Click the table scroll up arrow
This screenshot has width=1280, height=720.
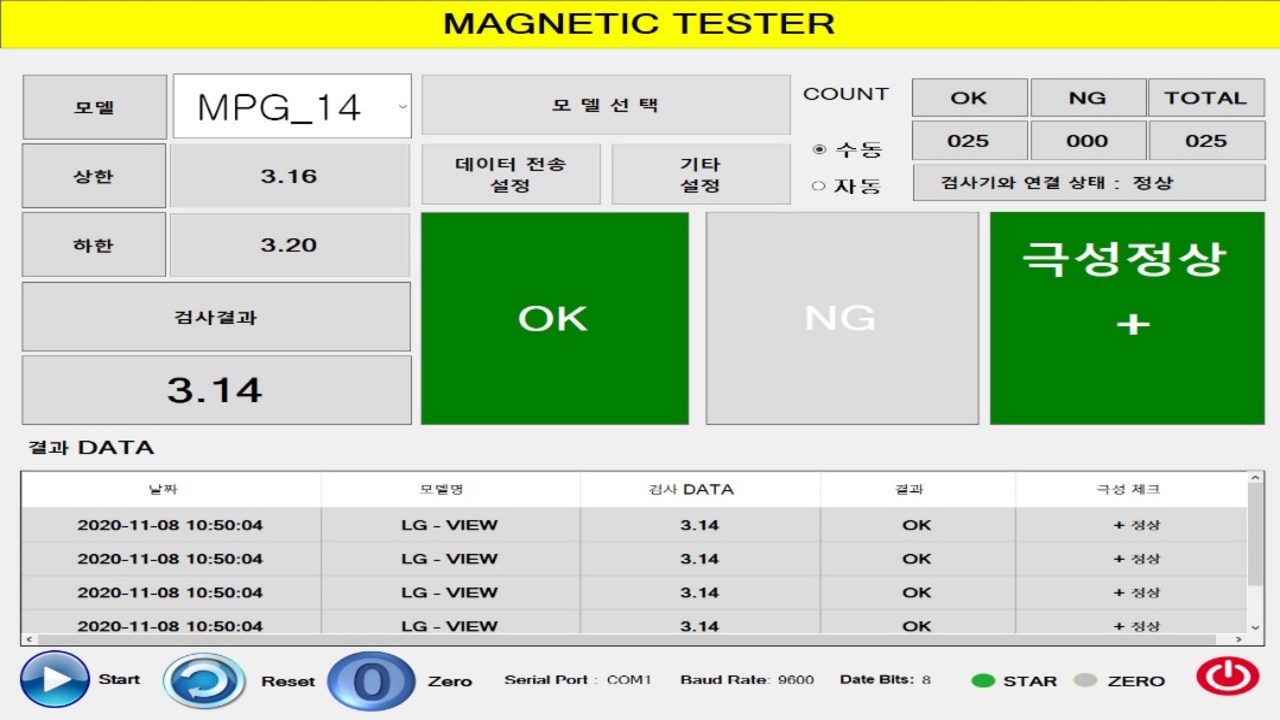coord(1256,479)
